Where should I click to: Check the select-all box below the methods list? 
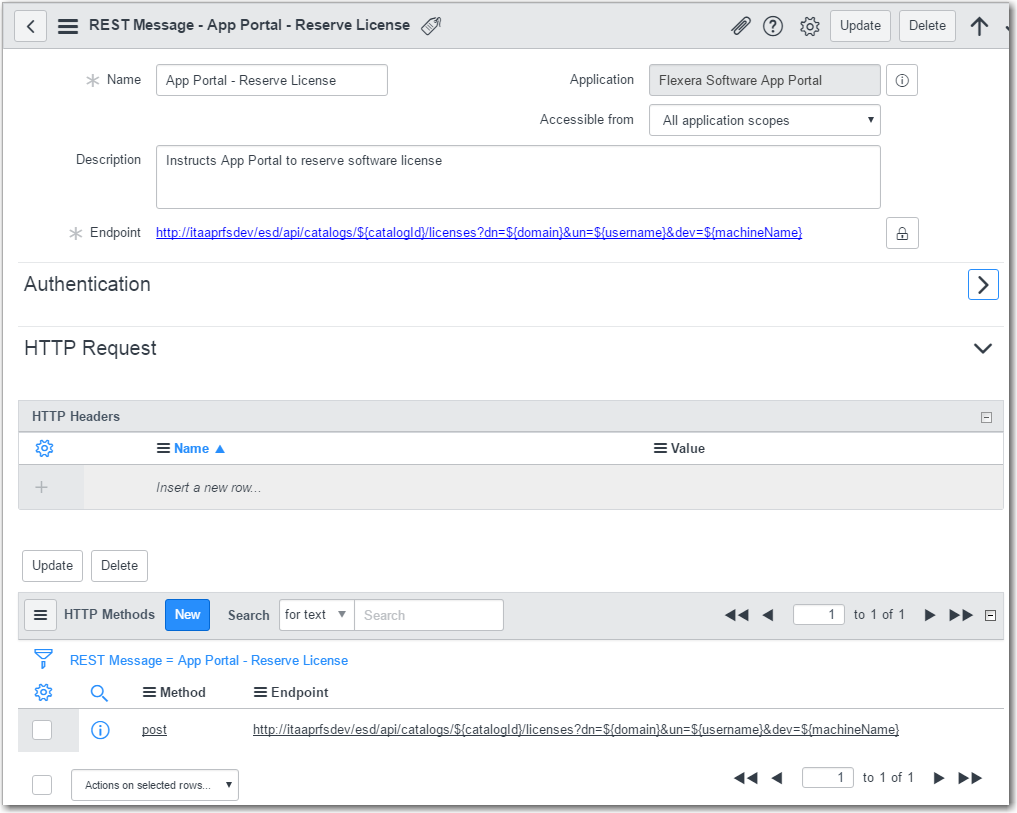click(42, 784)
